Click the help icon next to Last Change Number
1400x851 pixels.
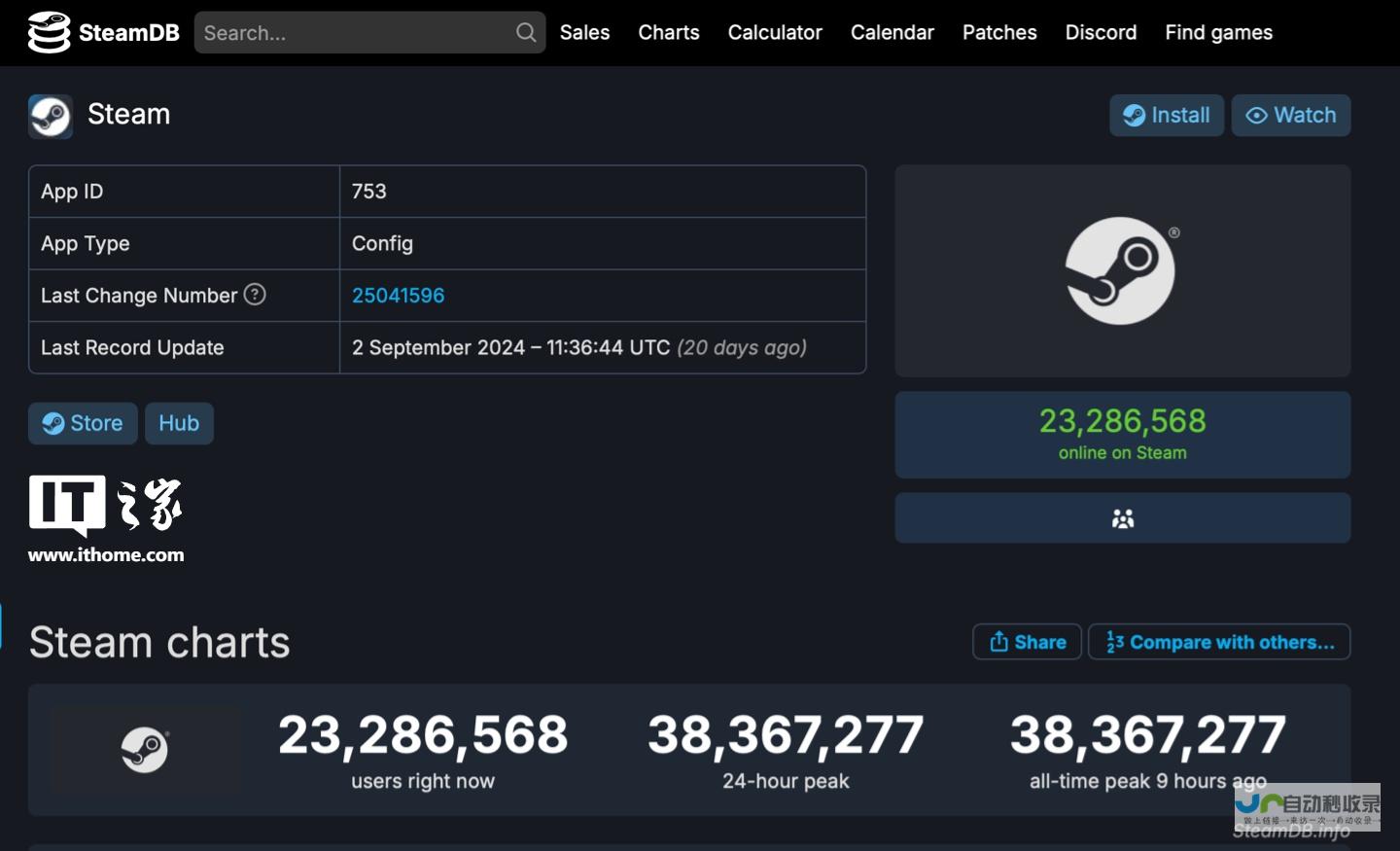click(255, 294)
